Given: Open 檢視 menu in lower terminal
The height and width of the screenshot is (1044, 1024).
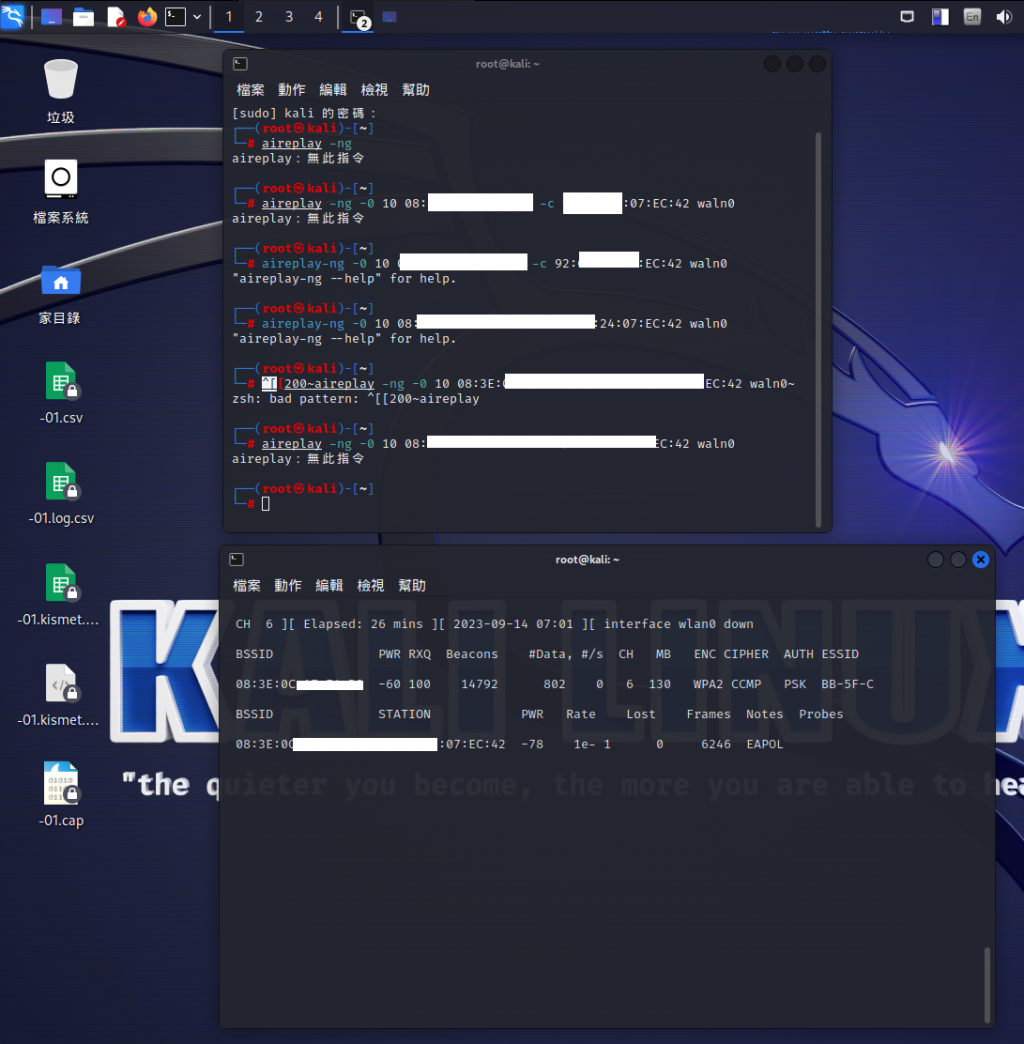Looking at the screenshot, I should coord(370,585).
